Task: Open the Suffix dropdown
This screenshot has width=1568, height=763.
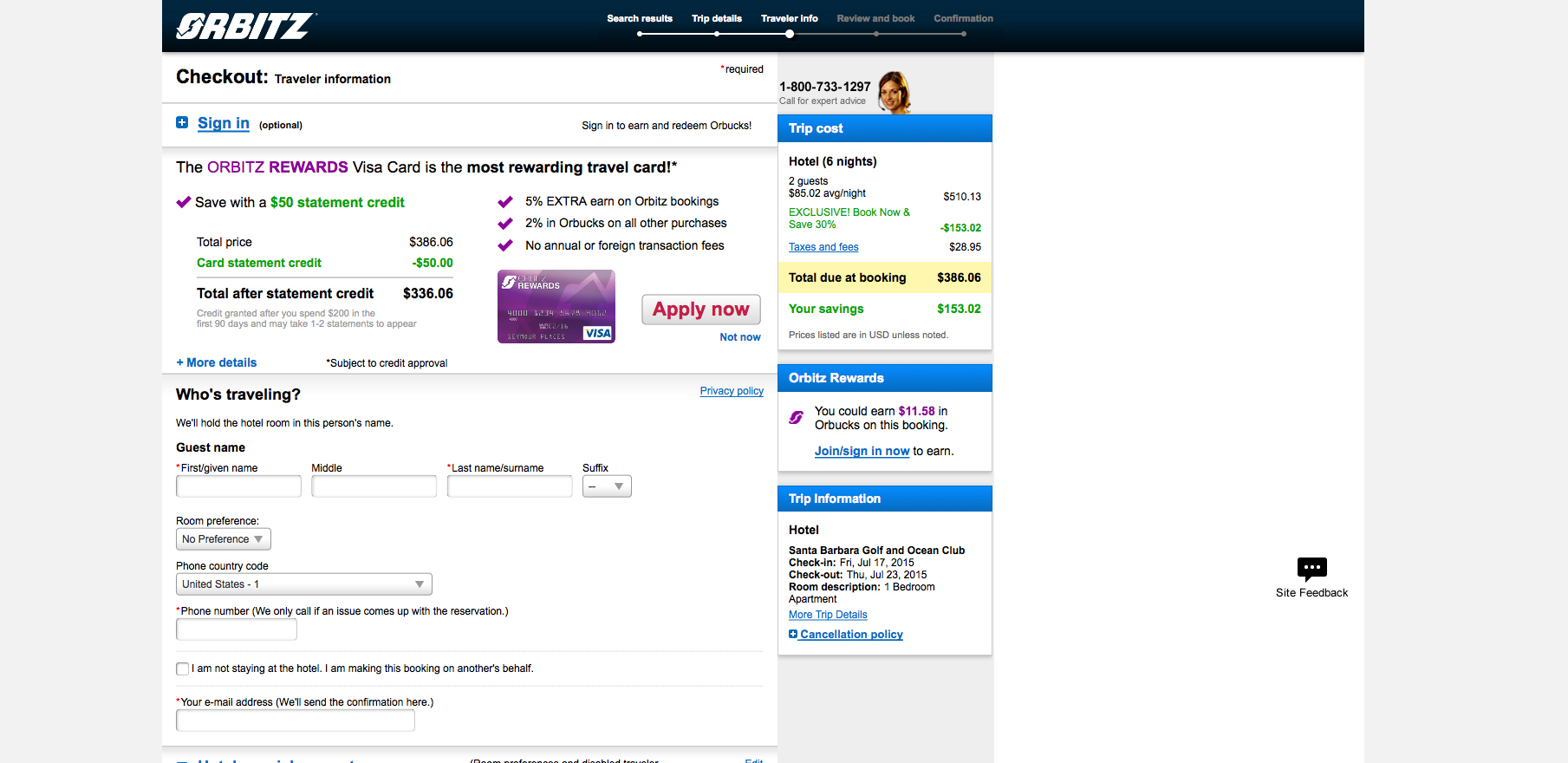Action: coord(607,486)
